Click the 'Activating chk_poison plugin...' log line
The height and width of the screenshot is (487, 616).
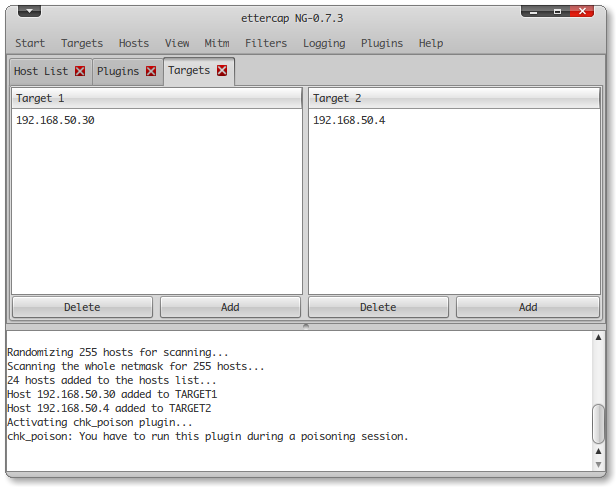[x=100, y=423]
